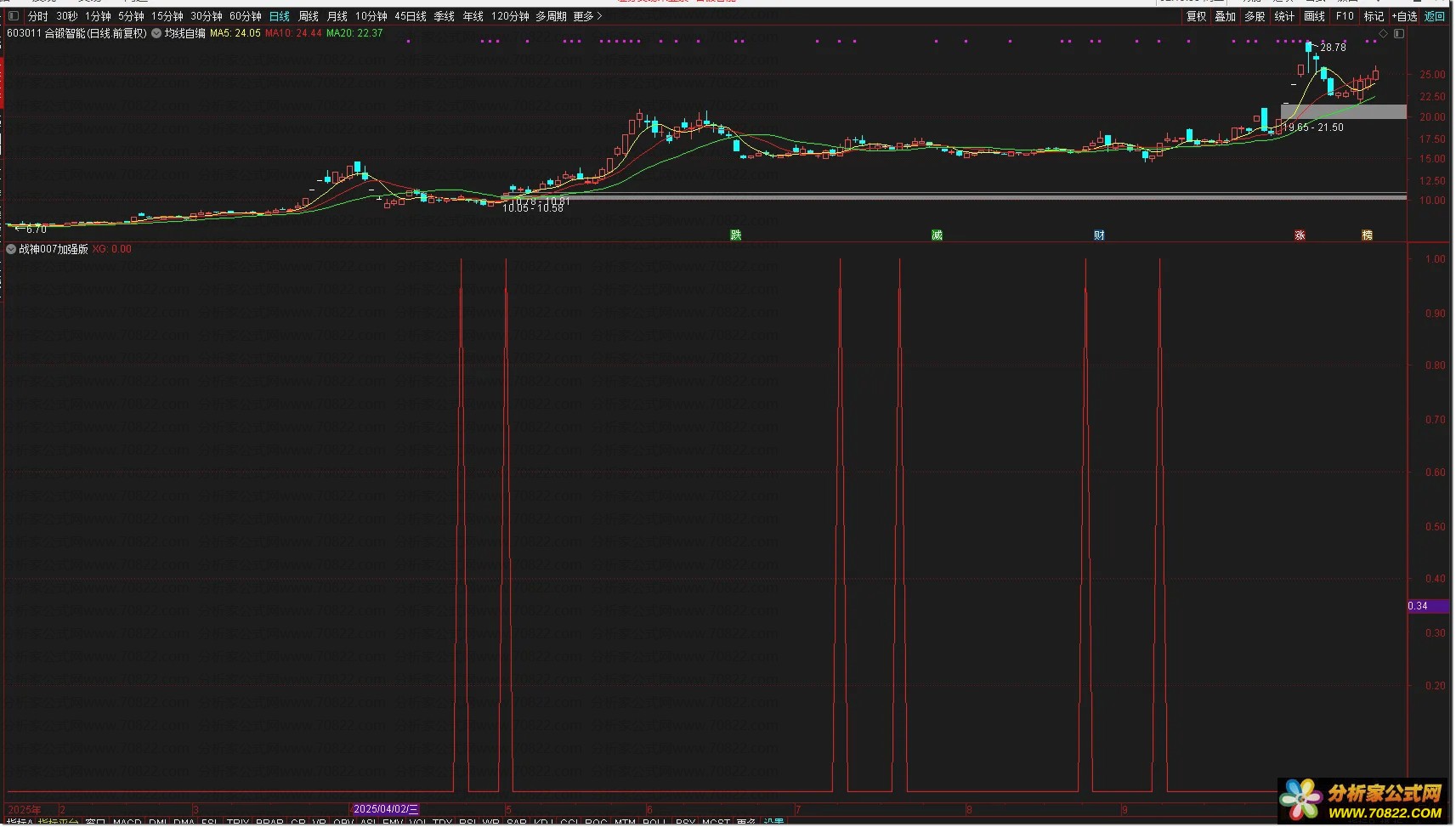The height and width of the screenshot is (827, 1456).
Task: Select the MACD indicator in bottom bar
Action: pyautogui.click(x=127, y=822)
